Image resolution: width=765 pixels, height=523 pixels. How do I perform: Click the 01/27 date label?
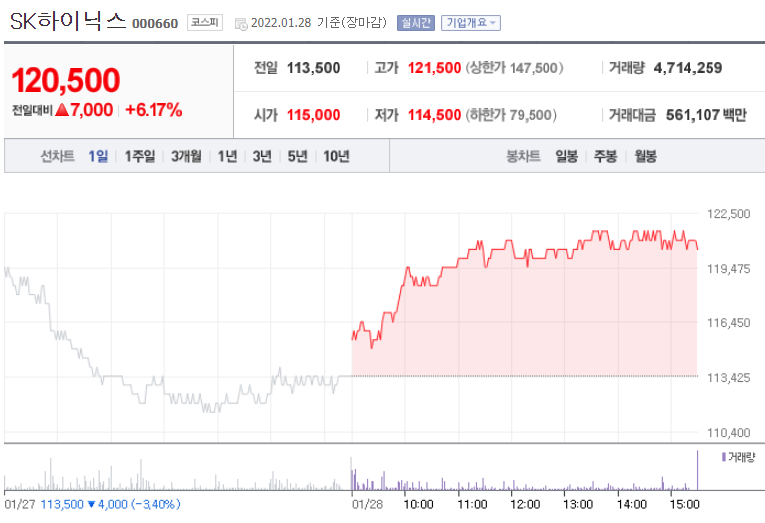[20, 504]
